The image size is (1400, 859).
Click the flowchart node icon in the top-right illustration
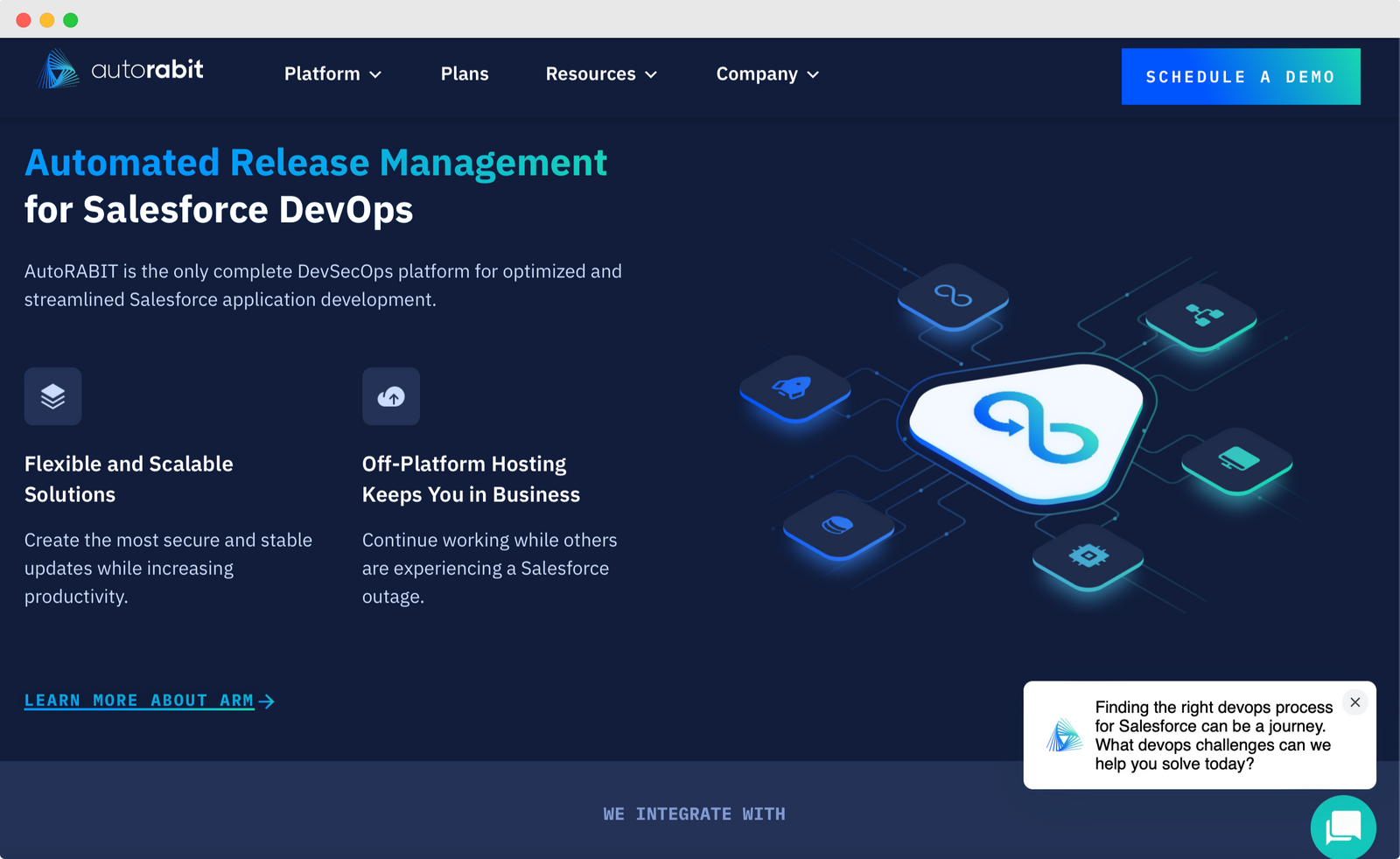coord(1202,314)
